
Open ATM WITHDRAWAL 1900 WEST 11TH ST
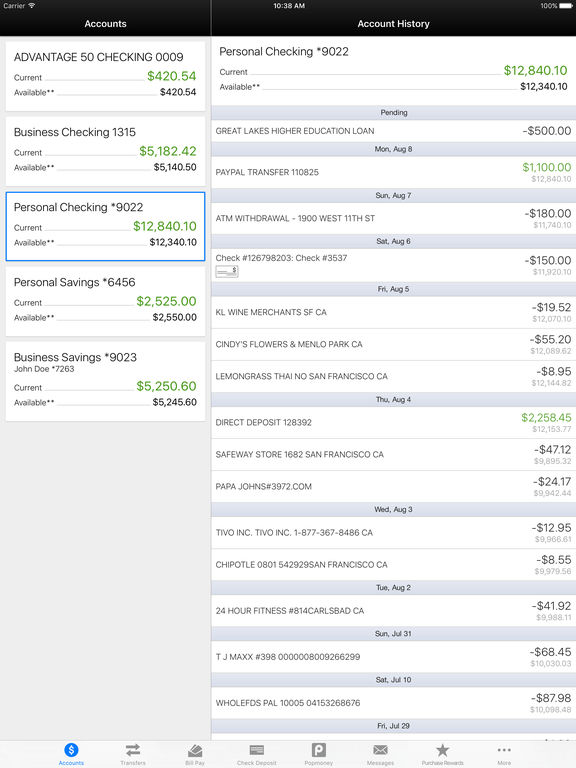pos(393,218)
